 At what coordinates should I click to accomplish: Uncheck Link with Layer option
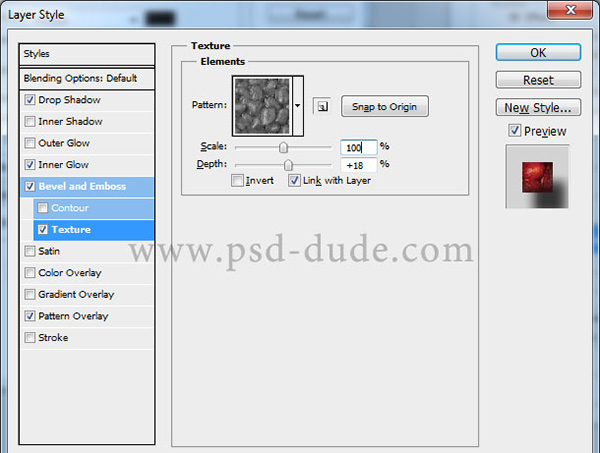click(294, 181)
